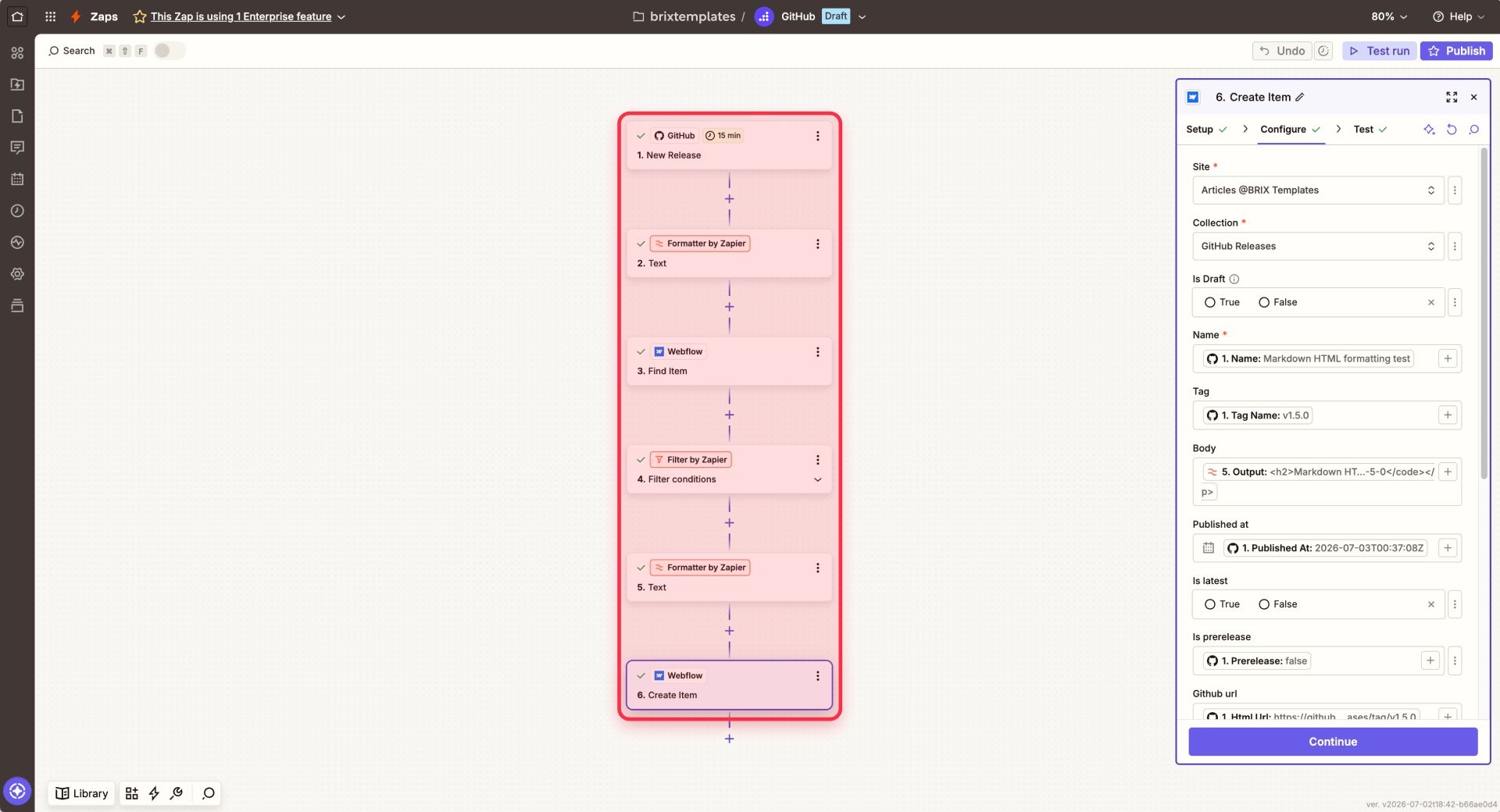Open options for Site field
The image size is (1500, 812).
[x=1455, y=191]
